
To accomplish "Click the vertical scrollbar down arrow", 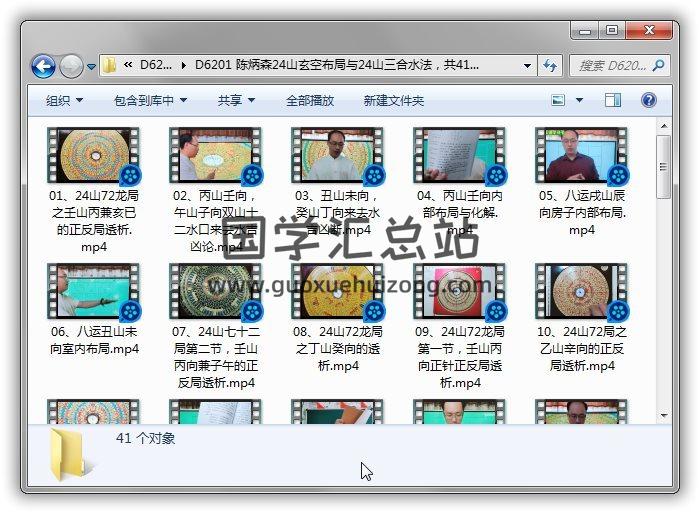I will (663, 413).
